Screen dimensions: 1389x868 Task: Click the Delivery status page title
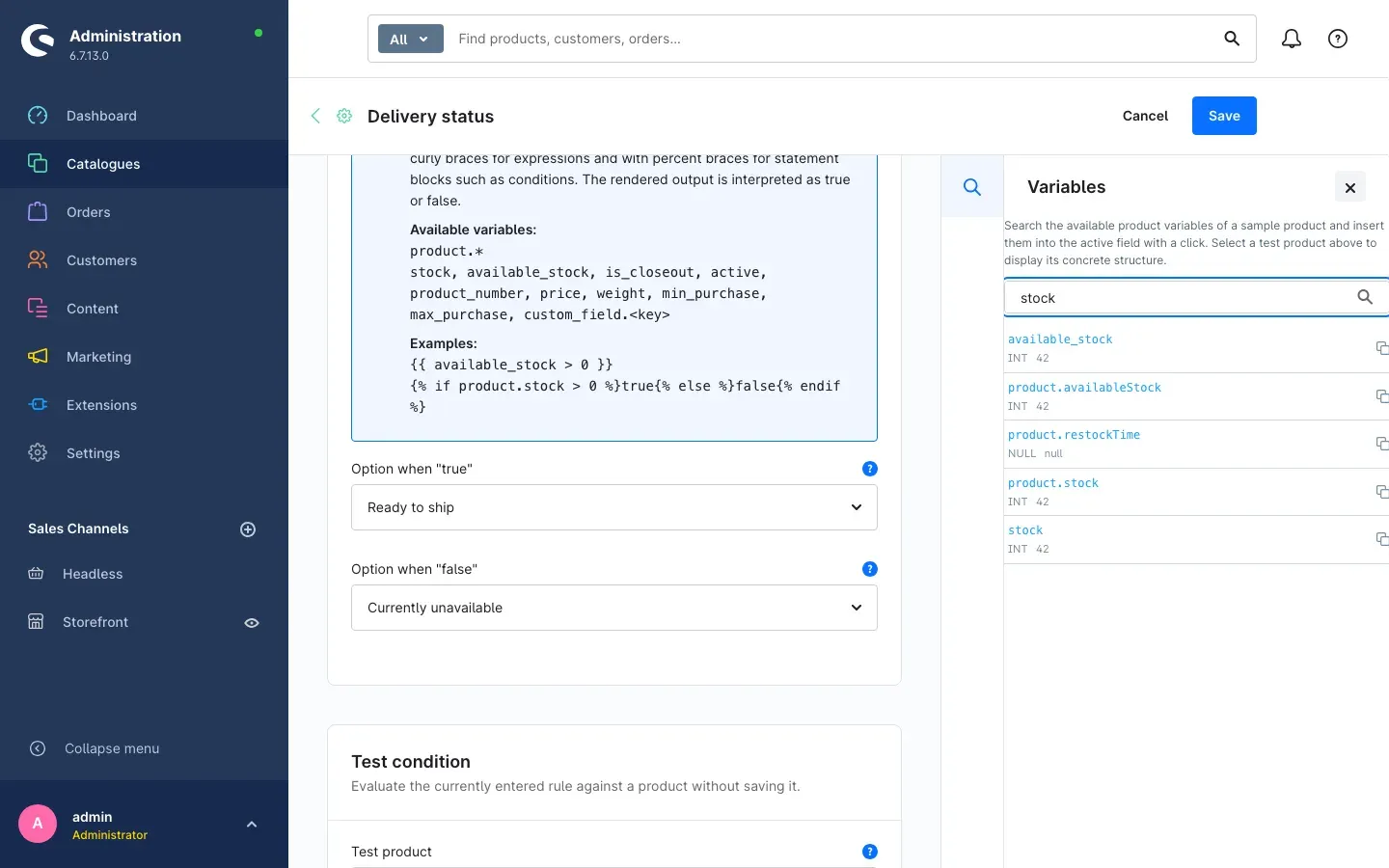coord(430,117)
